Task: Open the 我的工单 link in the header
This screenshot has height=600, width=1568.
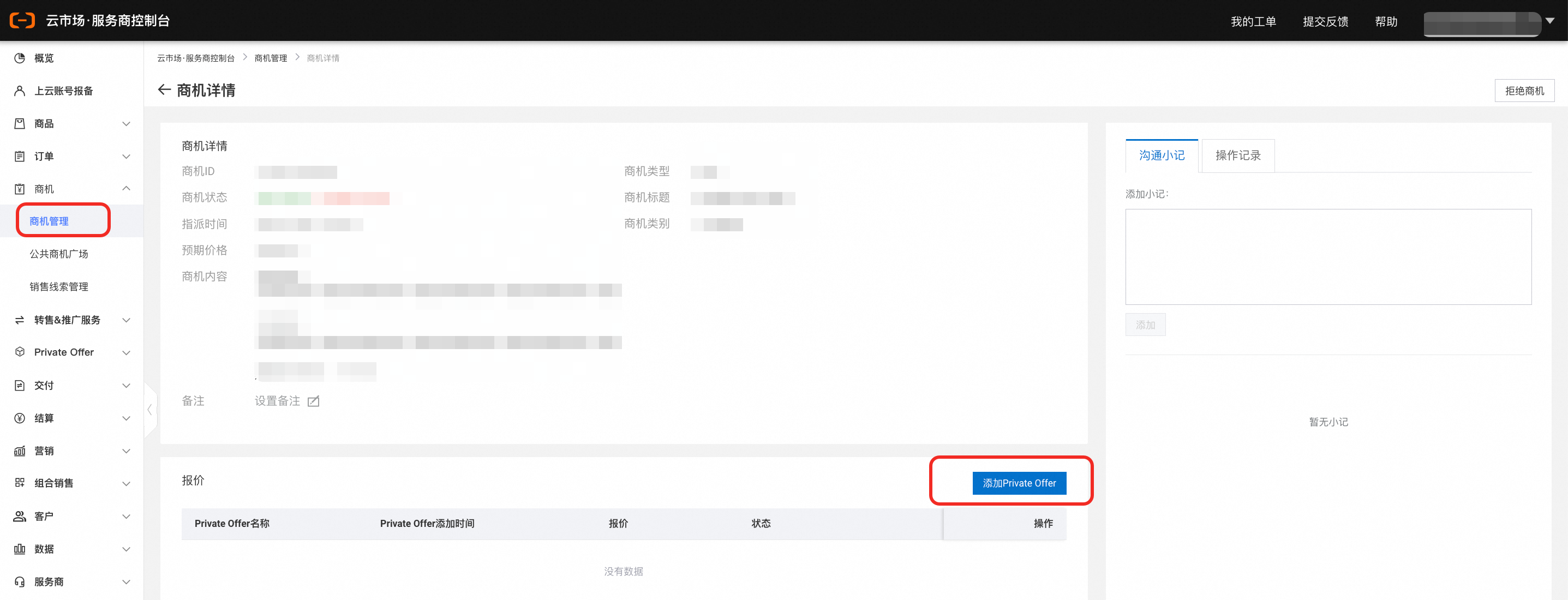Action: [1253, 21]
